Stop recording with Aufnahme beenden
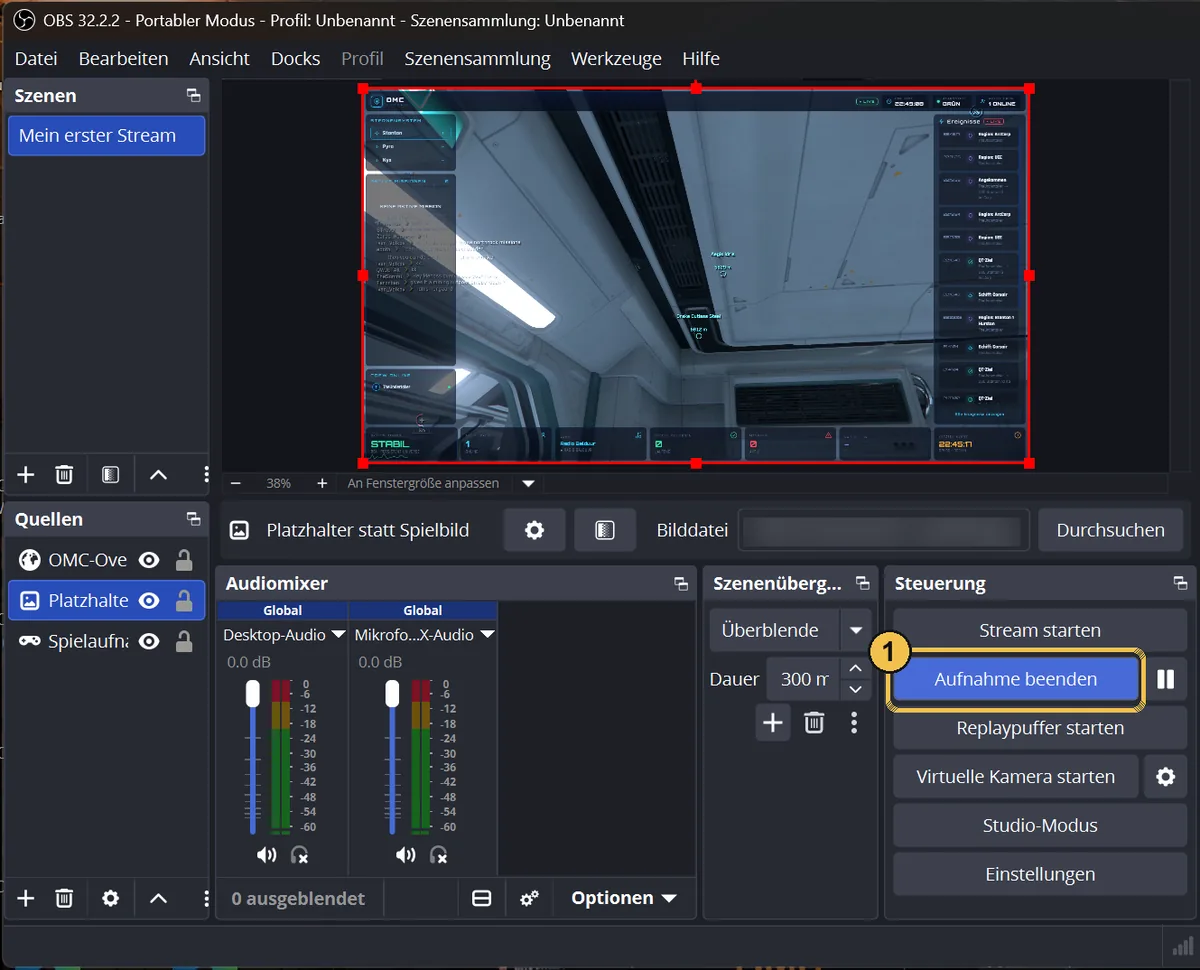The image size is (1200, 970). (x=1016, y=679)
